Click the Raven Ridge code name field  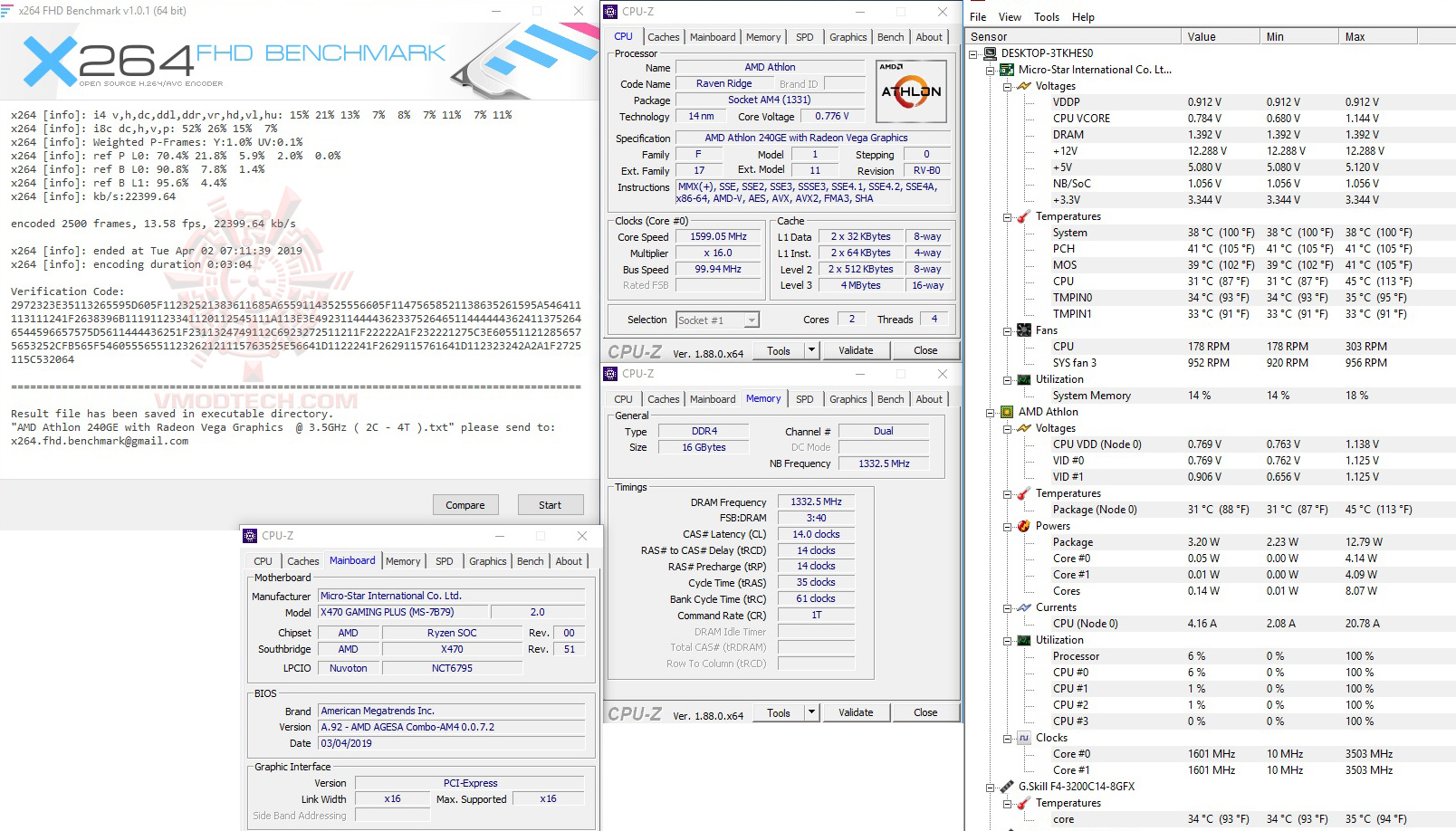click(x=723, y=83)
